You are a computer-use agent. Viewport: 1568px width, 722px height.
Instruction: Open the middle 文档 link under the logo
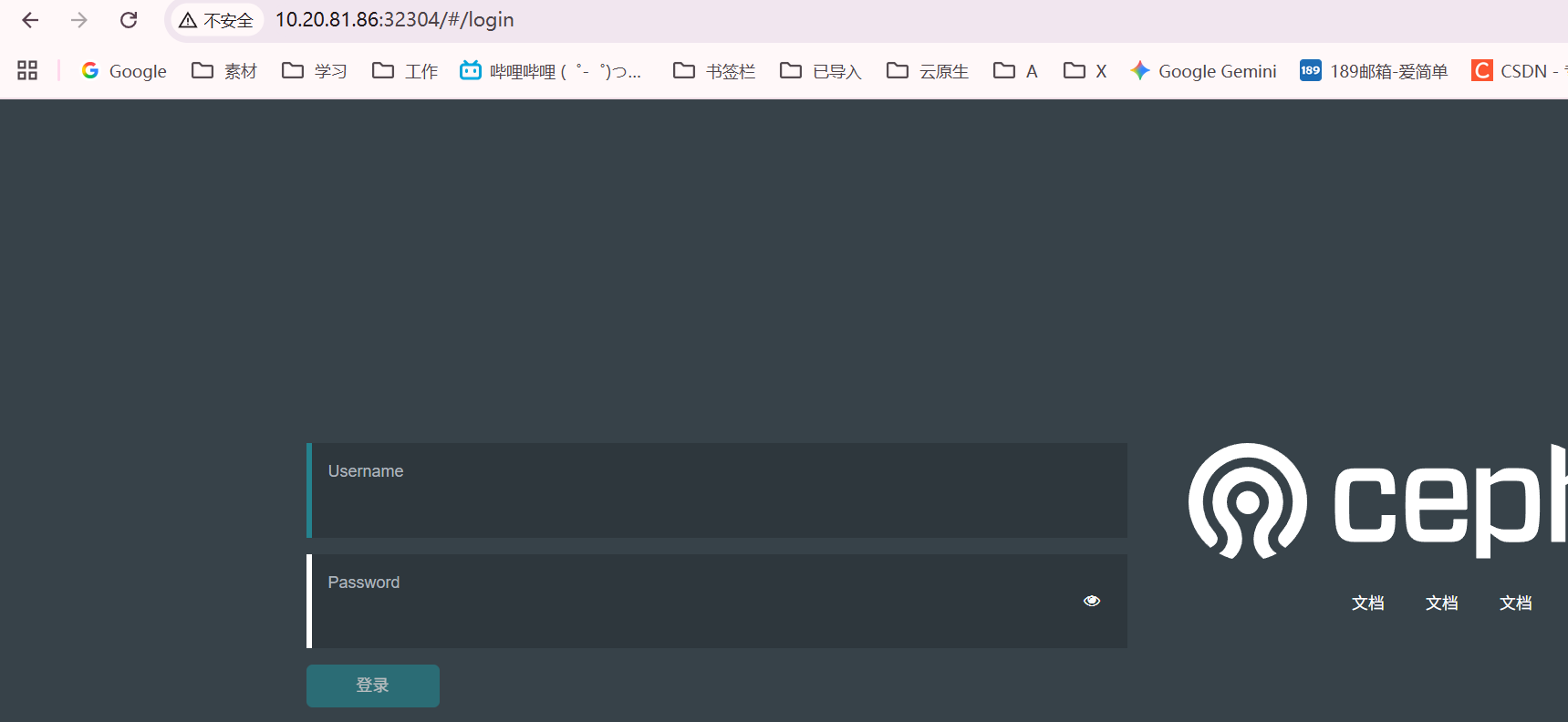tap(1442, 603)
